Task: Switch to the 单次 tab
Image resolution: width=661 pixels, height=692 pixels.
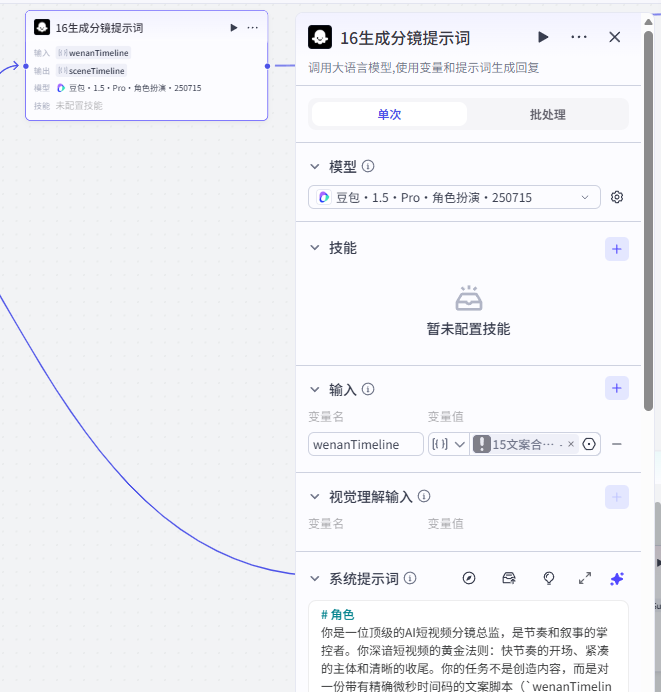Action: pos(389,114)
